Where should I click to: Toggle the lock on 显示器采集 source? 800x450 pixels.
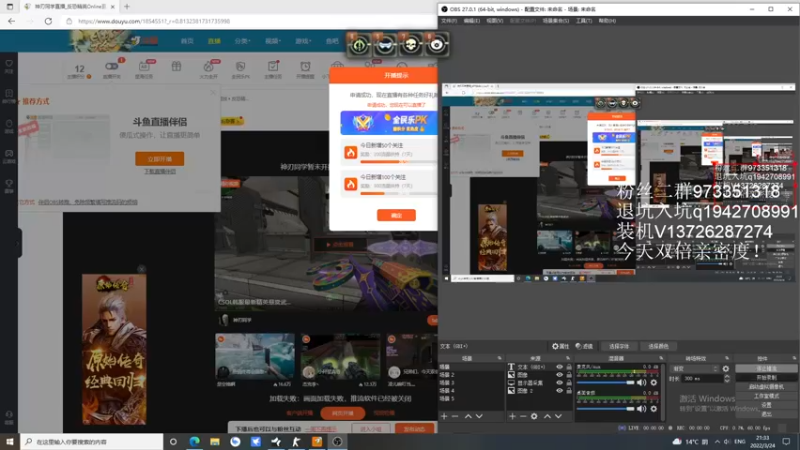click(x=569, y=383)
